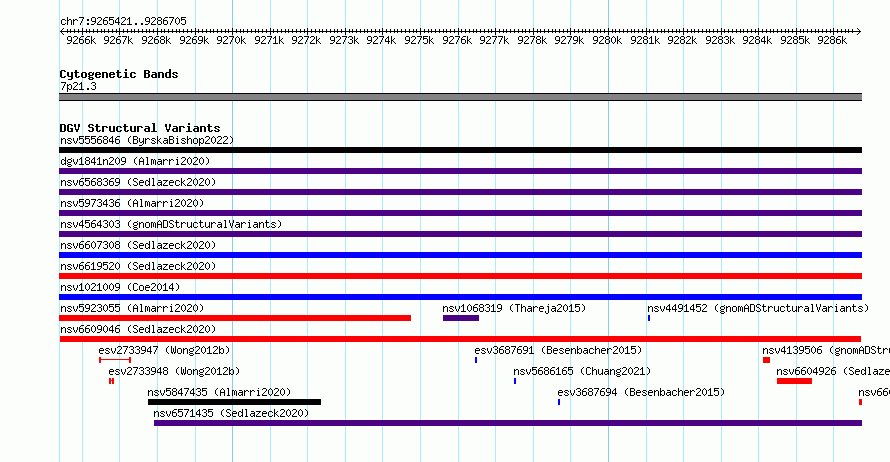The height and width of the screenshot is (462, 890).
Task: Open nsv5686165 (Chuang2021) label
Action: (x=582, y=371)
